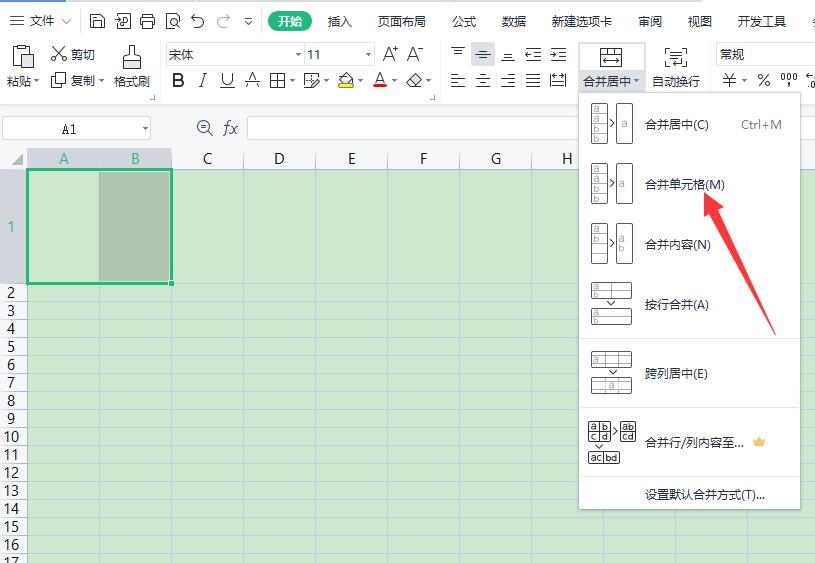Center text horizontally
The height and width of the screenshot is (563, 815).
pos(483,80)
